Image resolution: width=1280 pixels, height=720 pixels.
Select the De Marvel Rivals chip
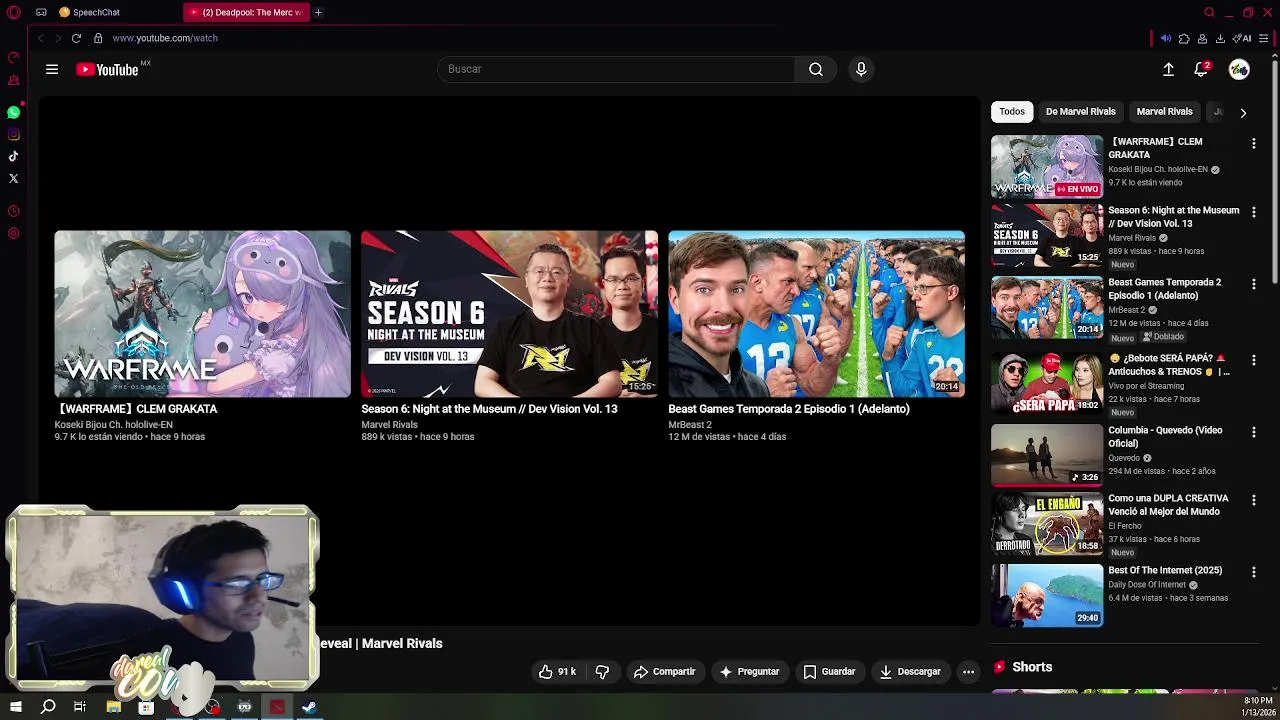[x=1080, y=112]
